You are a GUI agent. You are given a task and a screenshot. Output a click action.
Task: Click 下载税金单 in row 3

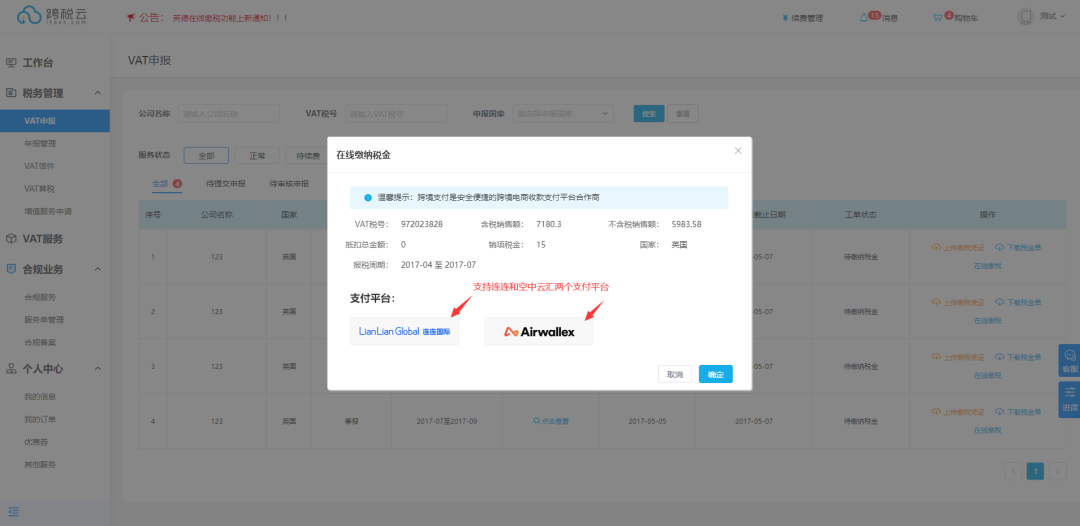pos(1018,357)
